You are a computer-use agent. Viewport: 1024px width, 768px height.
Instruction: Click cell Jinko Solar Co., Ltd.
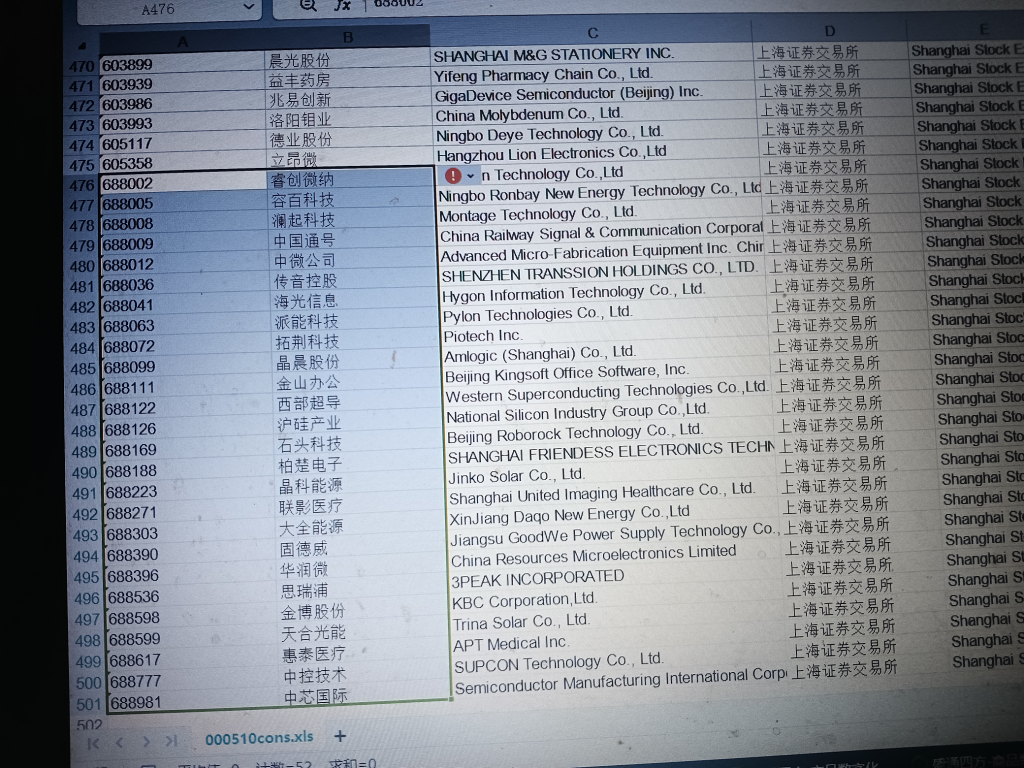coord(614,475)
